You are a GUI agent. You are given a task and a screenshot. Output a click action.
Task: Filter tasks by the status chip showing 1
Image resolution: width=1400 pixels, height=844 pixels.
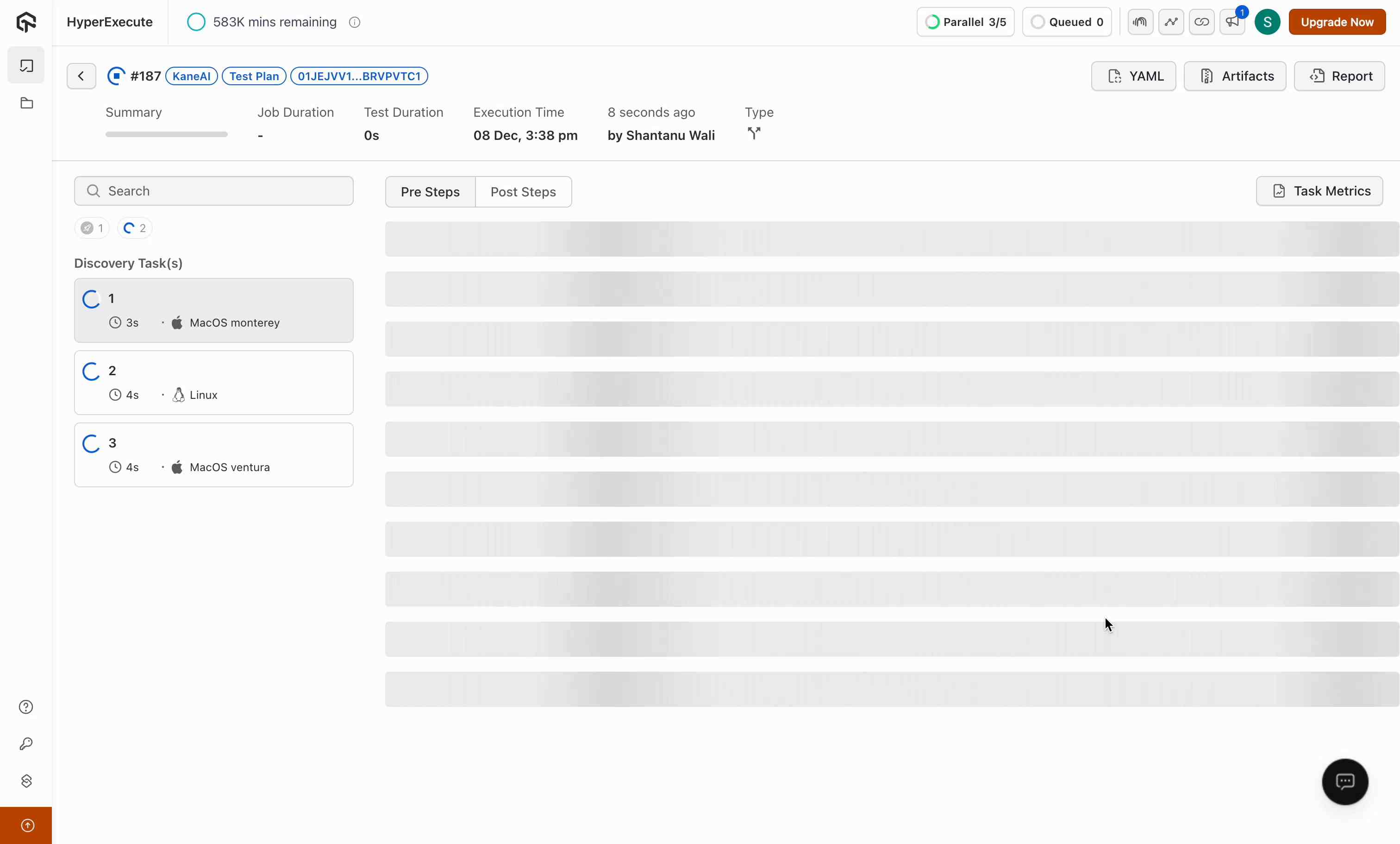[92, 228]
